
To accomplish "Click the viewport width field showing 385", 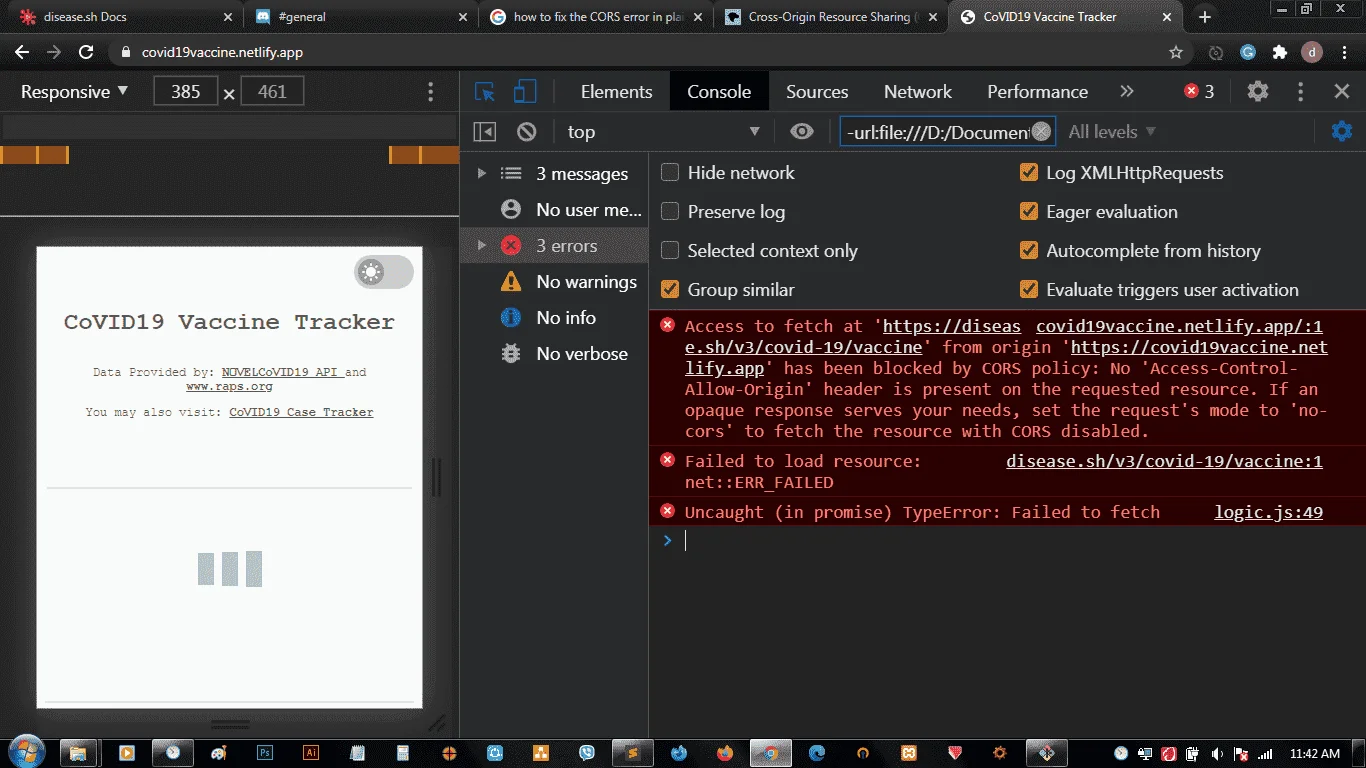I will pyautogui.click(x=186, y=92).
